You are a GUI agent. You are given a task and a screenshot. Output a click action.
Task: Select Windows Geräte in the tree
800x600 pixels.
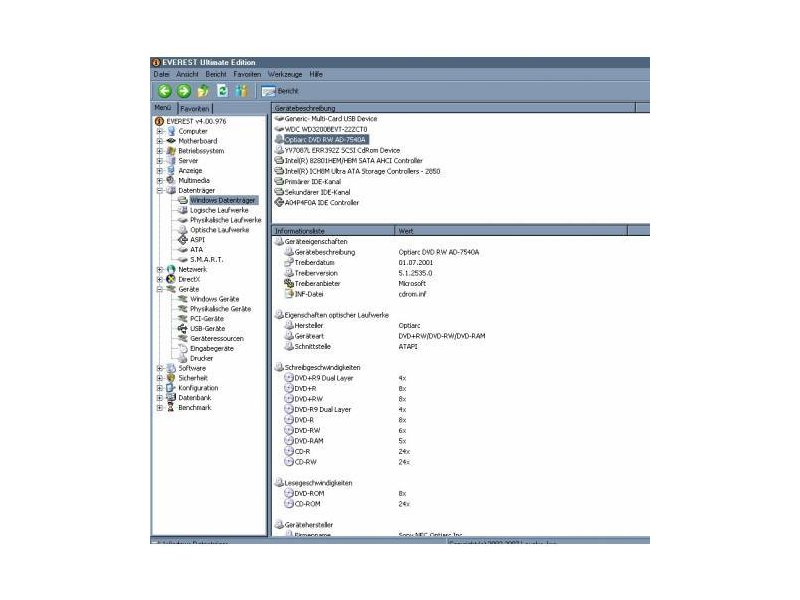coord(214,299)
